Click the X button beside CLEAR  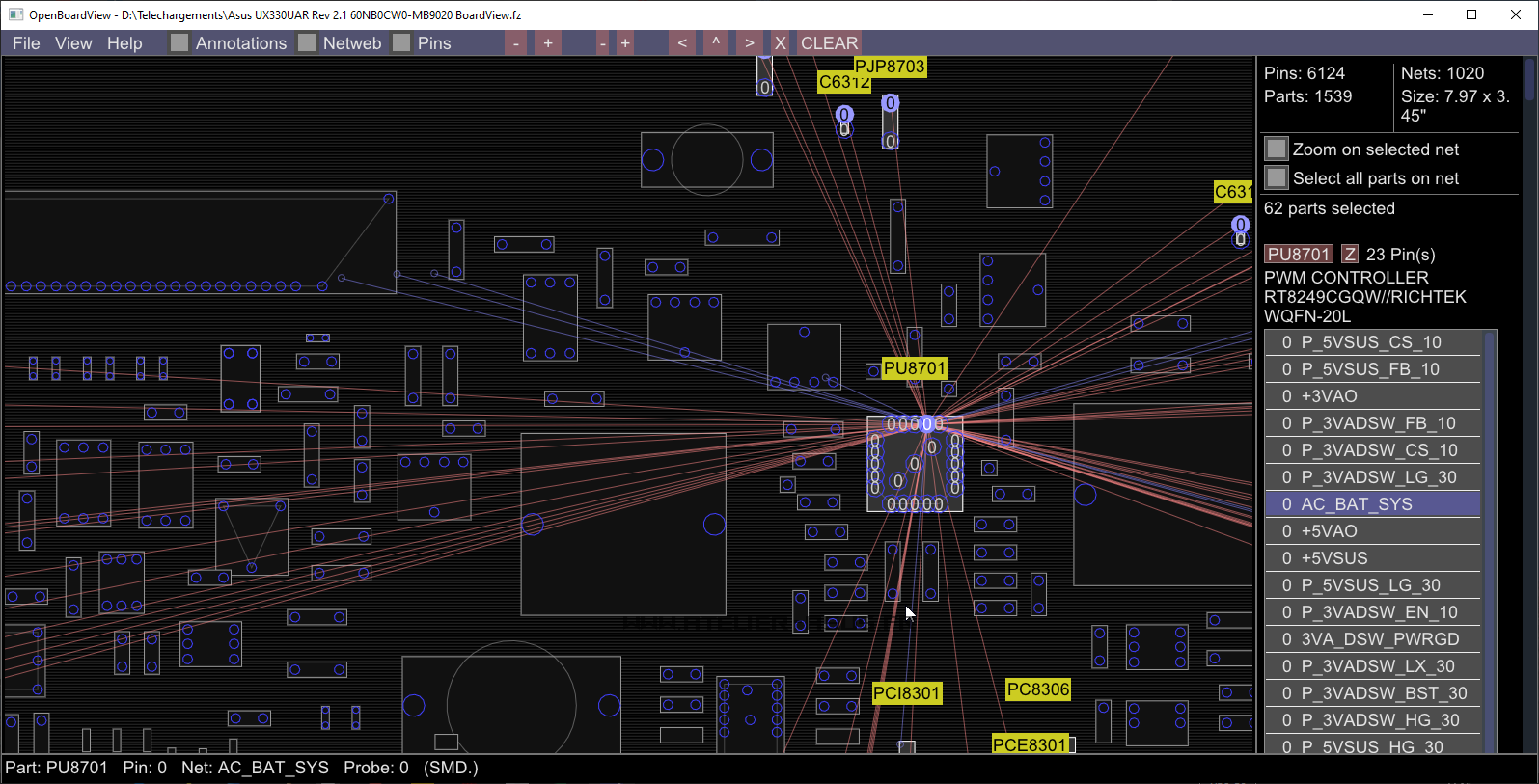(781, 43)
